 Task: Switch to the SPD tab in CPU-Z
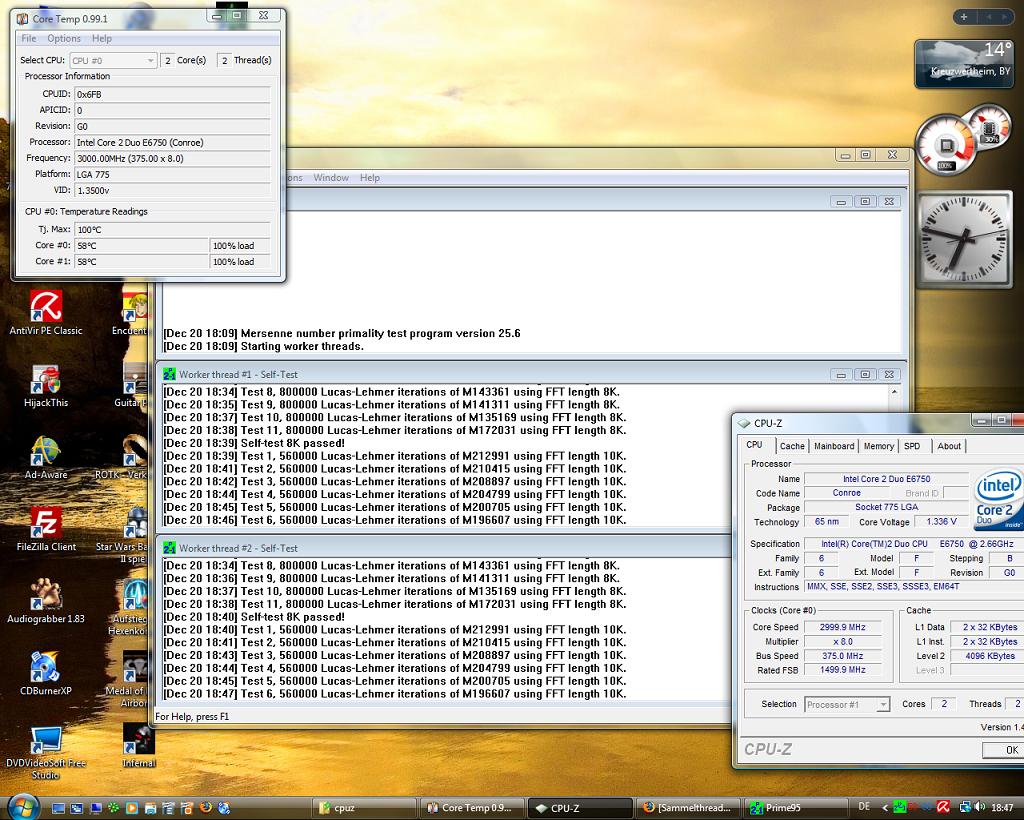click(912, 446)
